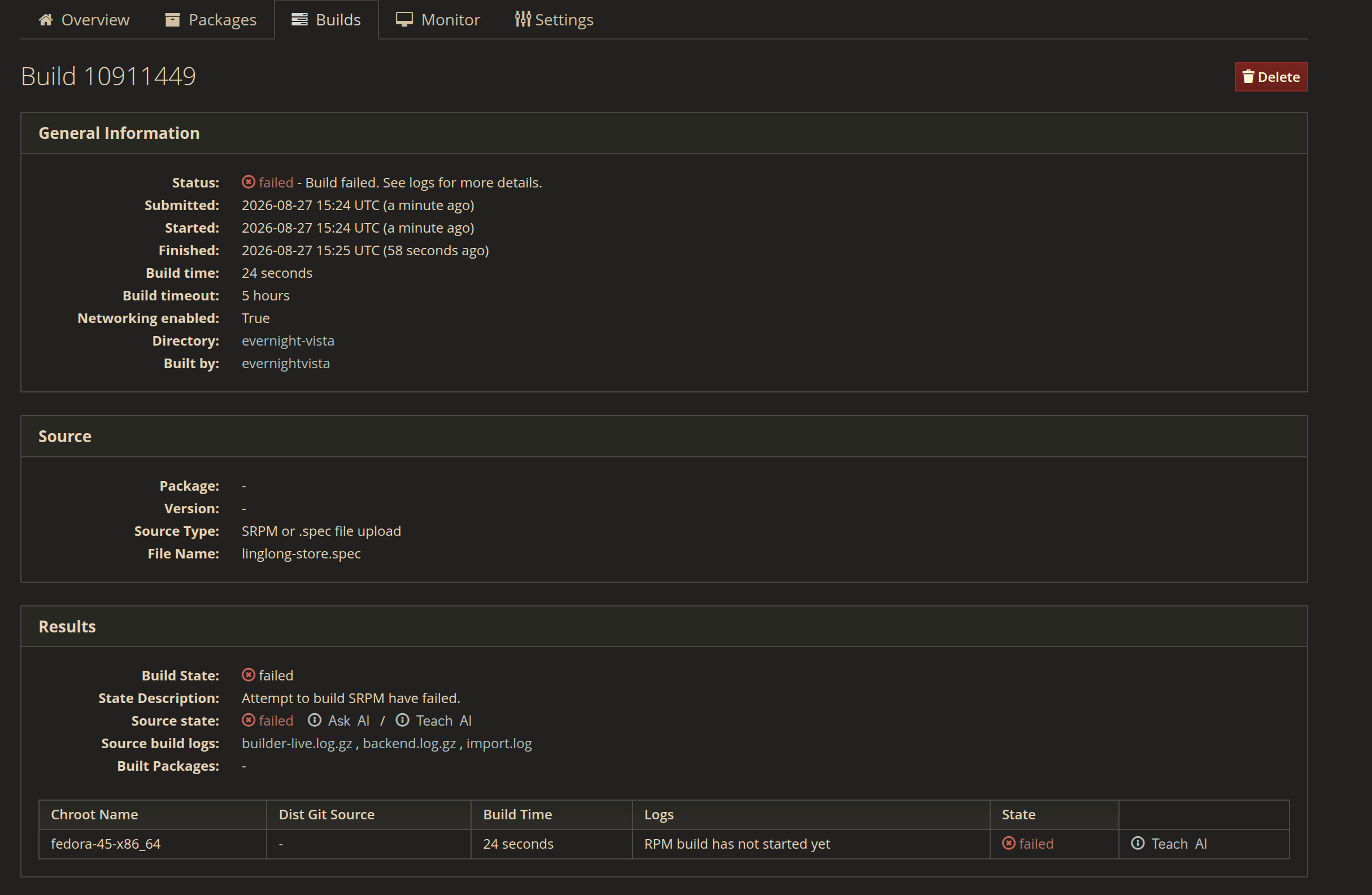Open the evernightvista user link
This screenshot has height=895, width=1372.
click(x=286, y=363)
